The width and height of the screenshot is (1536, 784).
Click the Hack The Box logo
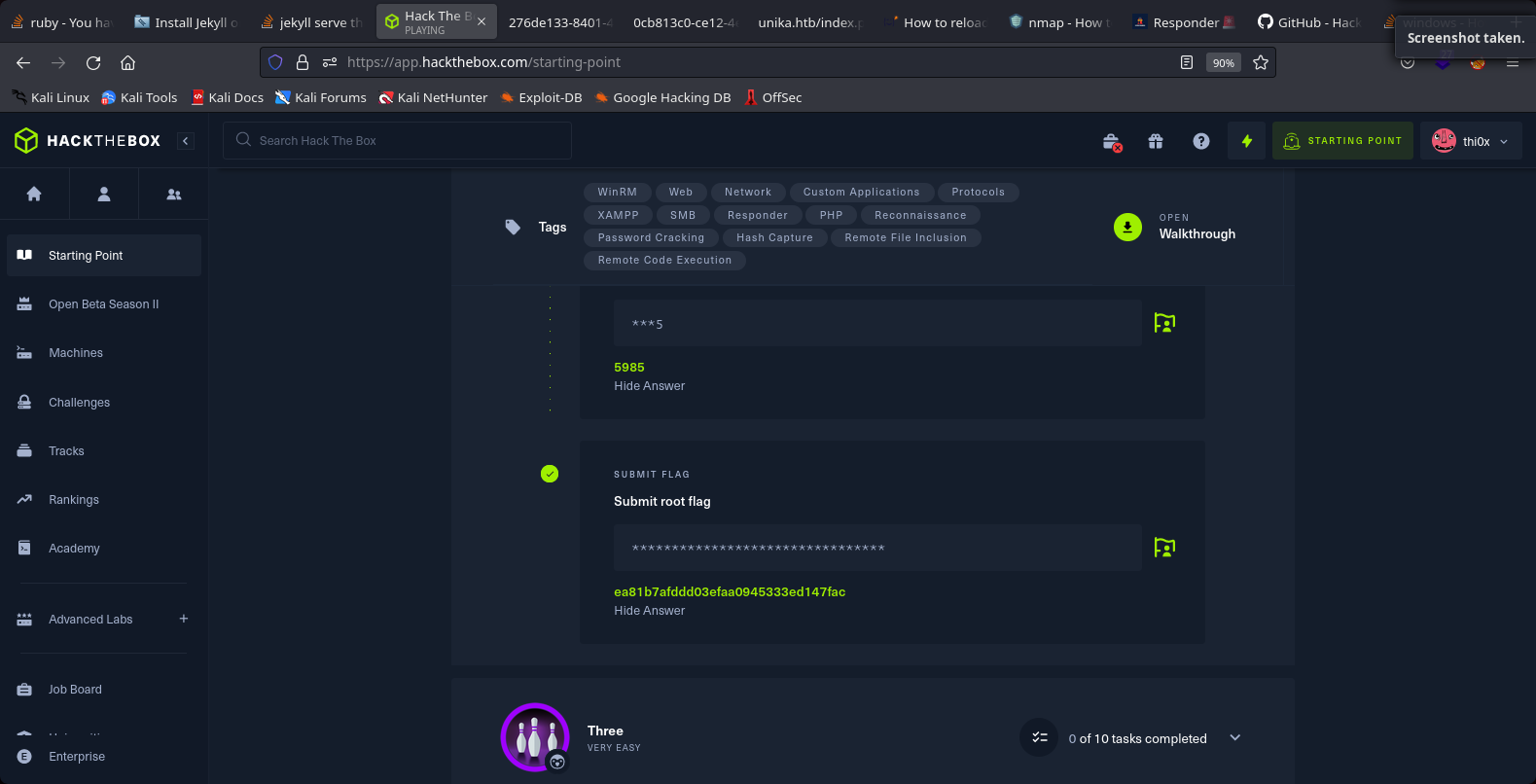tap(88, 140)
